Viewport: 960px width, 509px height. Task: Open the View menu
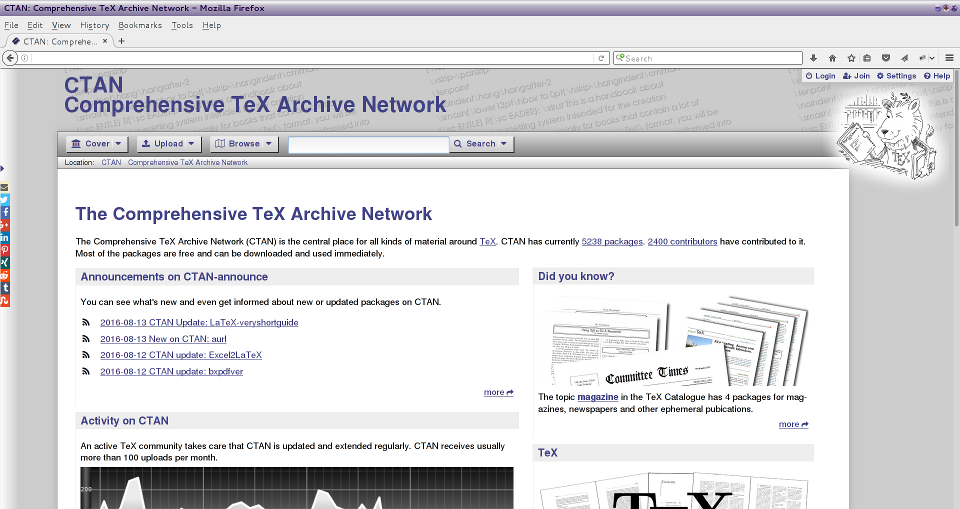[x=61, y=25]
